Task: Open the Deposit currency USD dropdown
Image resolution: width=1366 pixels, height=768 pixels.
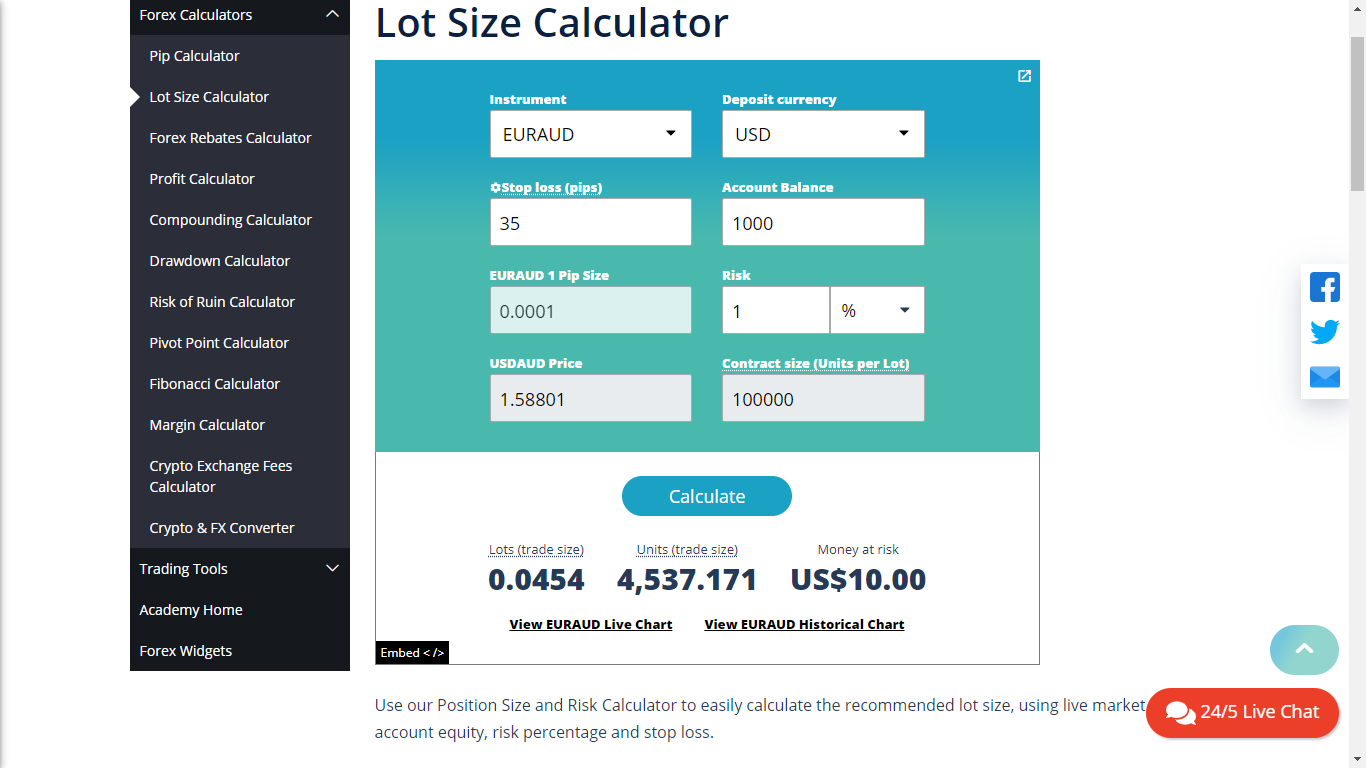Action: pyautogui.click(x=823, y=134)
